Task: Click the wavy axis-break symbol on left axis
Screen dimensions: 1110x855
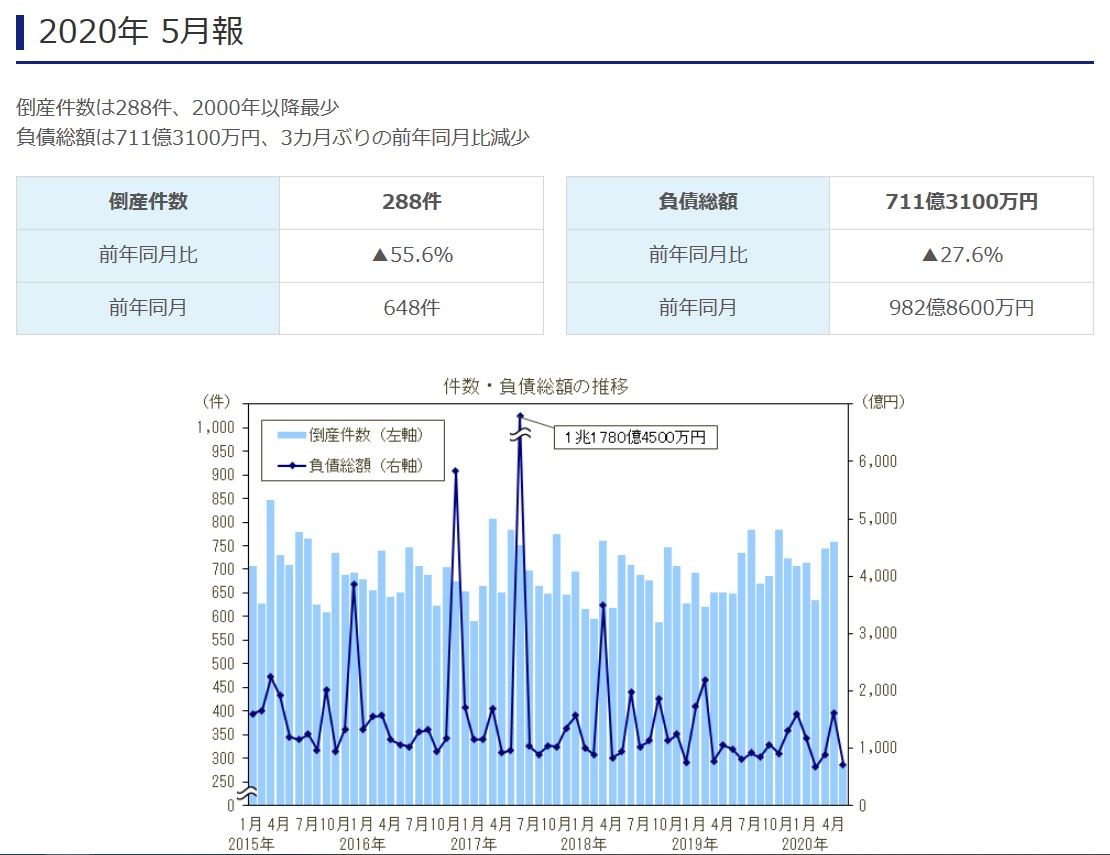Action: click(x=247, y=793)
